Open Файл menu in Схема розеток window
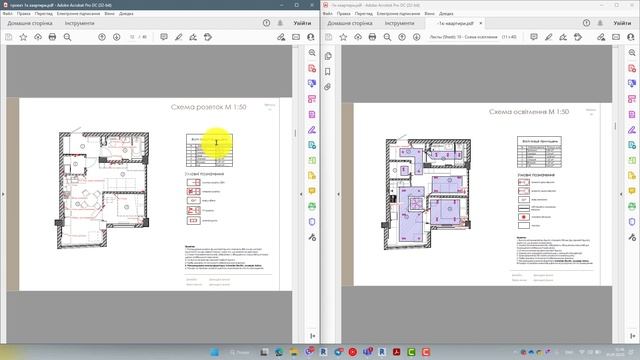This screenshot has height=360, width=640. (x=8, y=13)
